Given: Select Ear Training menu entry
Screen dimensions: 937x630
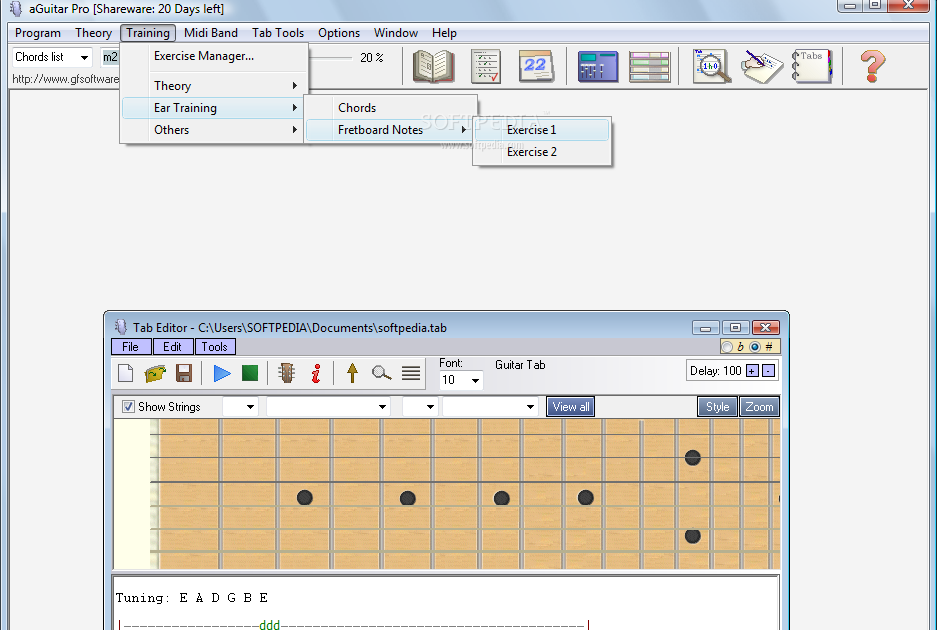Looking at the screenshot, I should point(215,108).
